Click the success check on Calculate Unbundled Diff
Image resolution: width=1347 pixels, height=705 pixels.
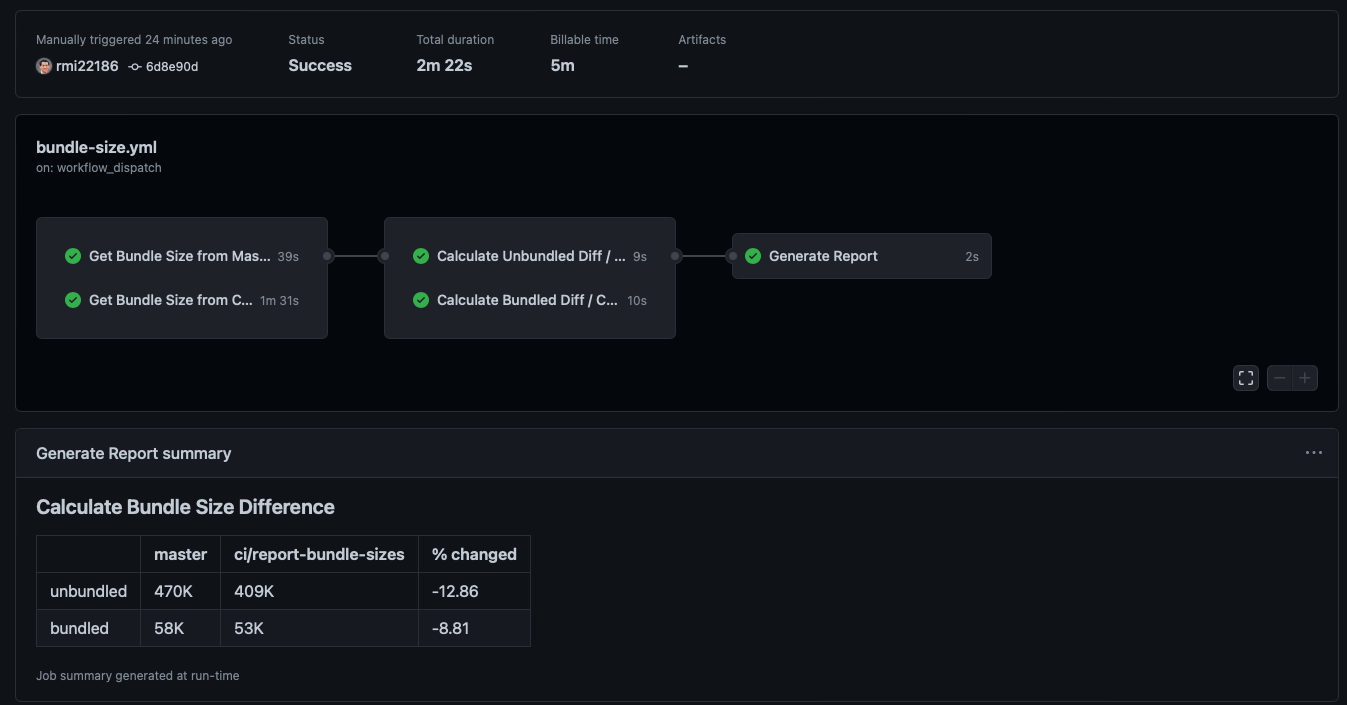pos(421,256)
